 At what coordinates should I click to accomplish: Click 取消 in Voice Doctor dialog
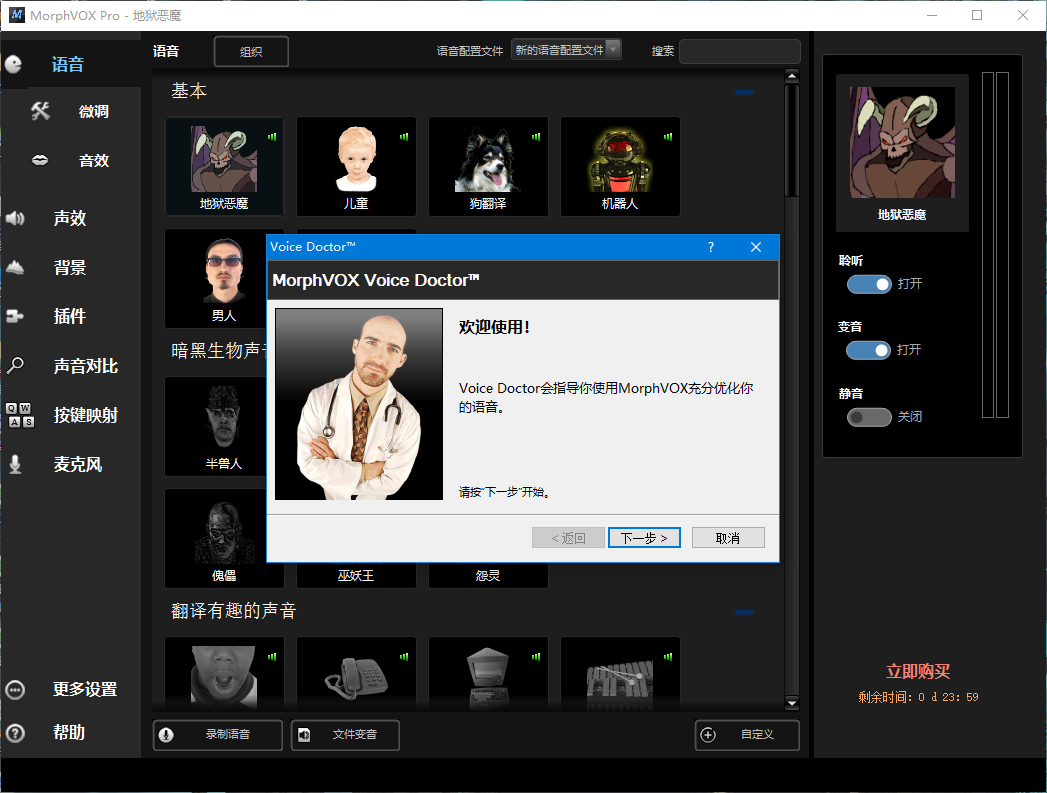tap(728, 538)
